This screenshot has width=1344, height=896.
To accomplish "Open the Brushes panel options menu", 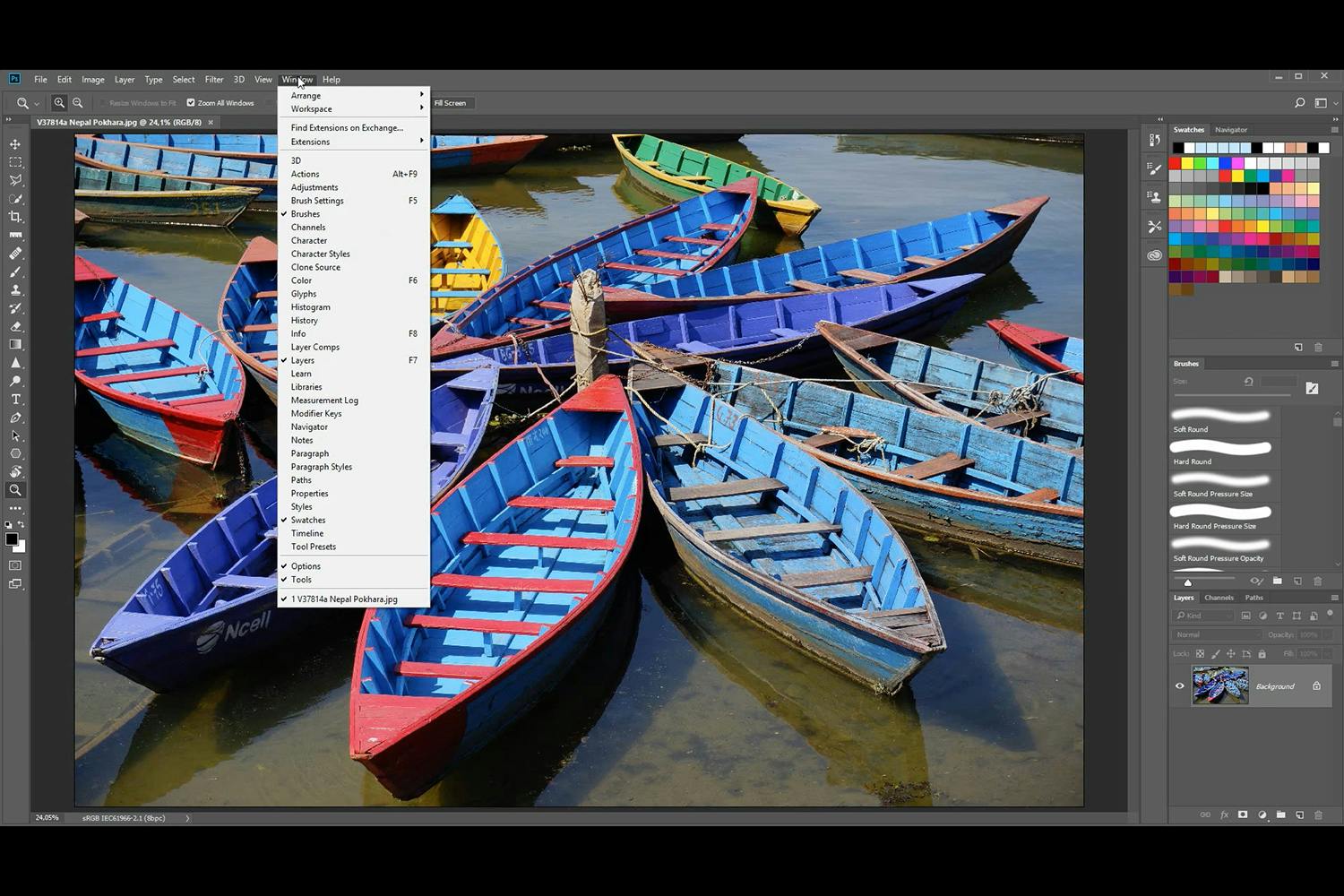I will tap(1334, 364).
